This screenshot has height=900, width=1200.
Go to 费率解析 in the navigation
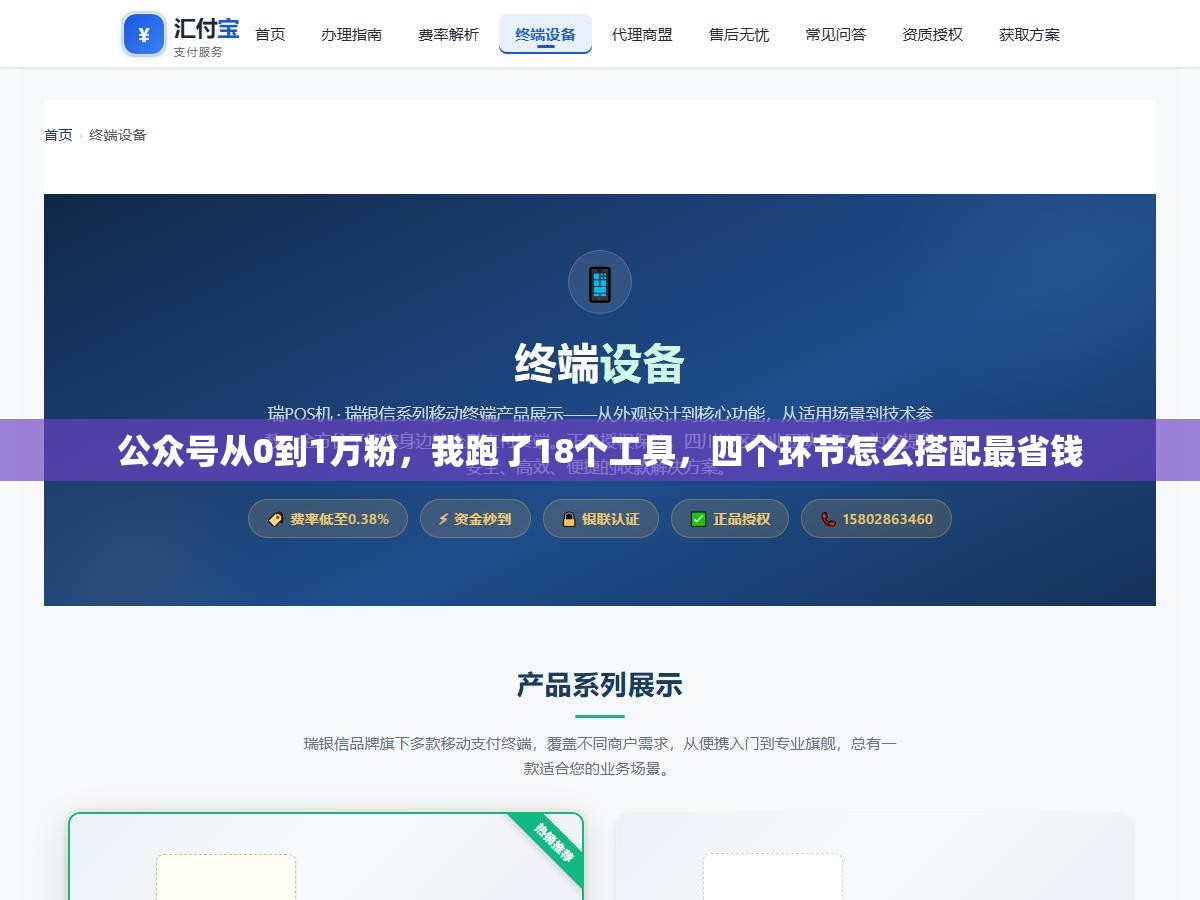tap(448, 35)
